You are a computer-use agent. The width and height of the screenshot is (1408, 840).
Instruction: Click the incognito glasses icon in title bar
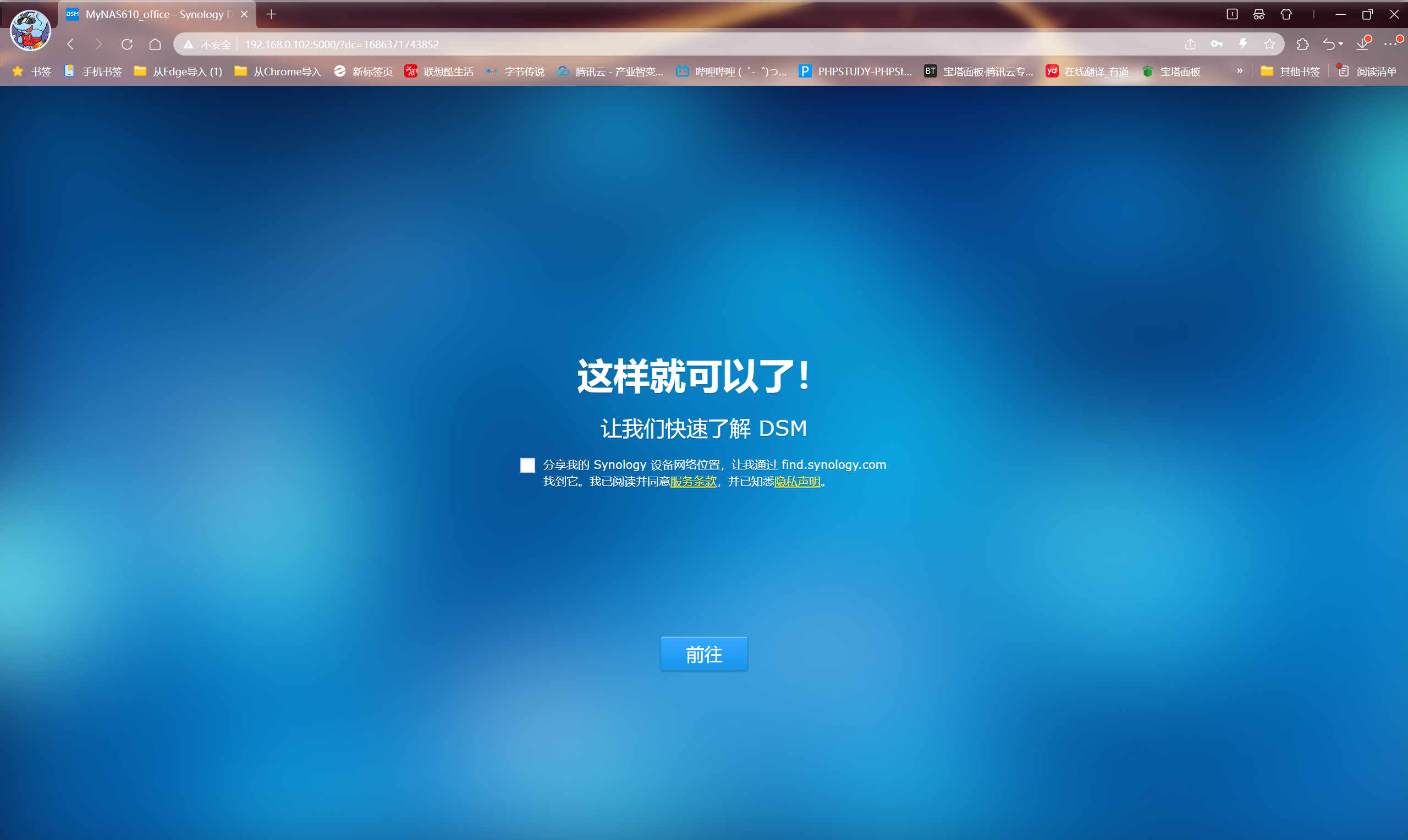pos(1258,14)
